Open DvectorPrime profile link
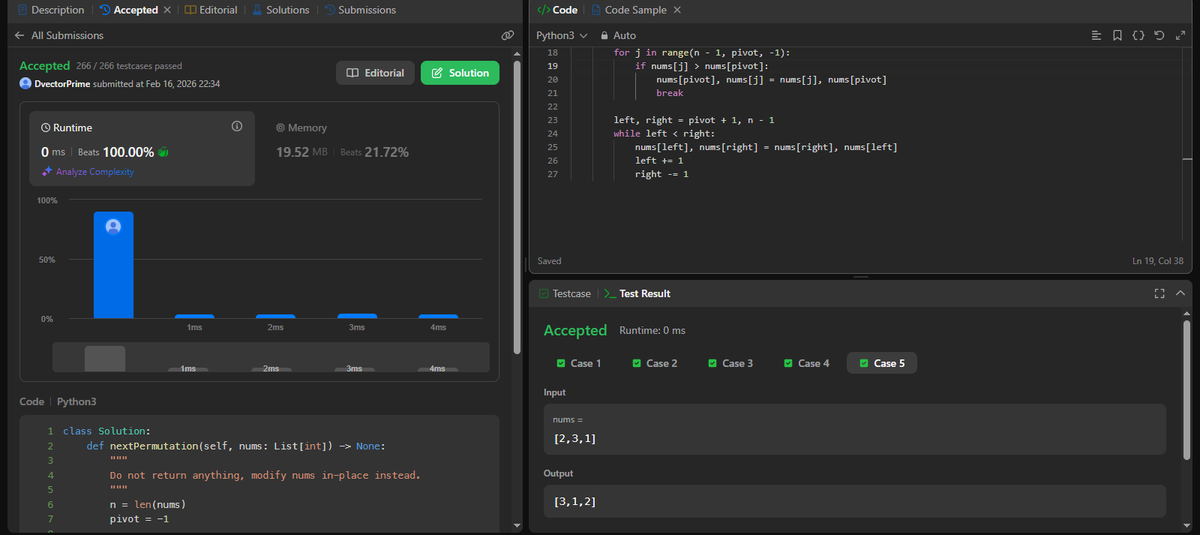This screenshot has height=535, width=1200. (x=62, y=84)
